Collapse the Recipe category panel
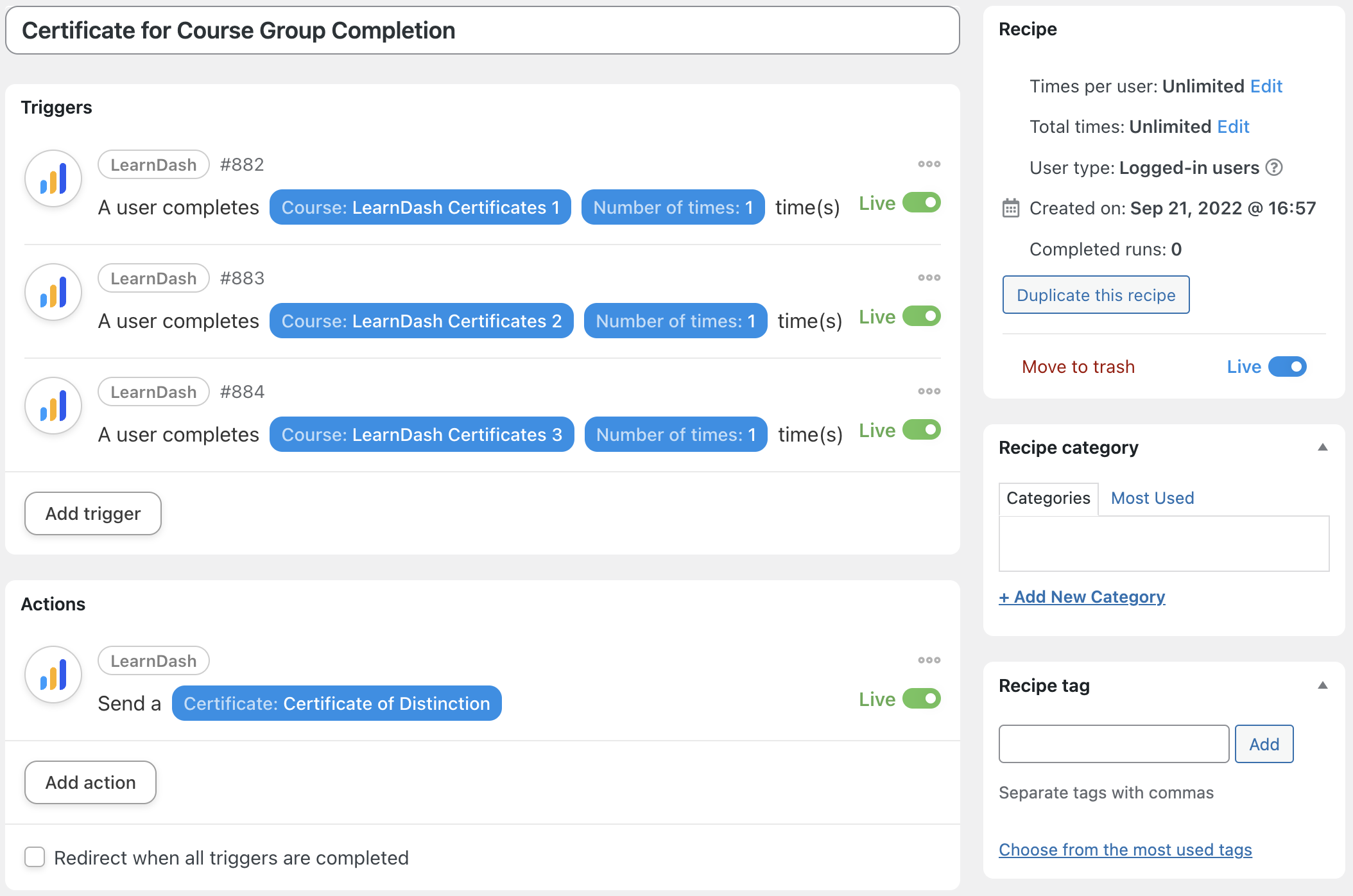1353x896 pixels. coord(1323,447)
